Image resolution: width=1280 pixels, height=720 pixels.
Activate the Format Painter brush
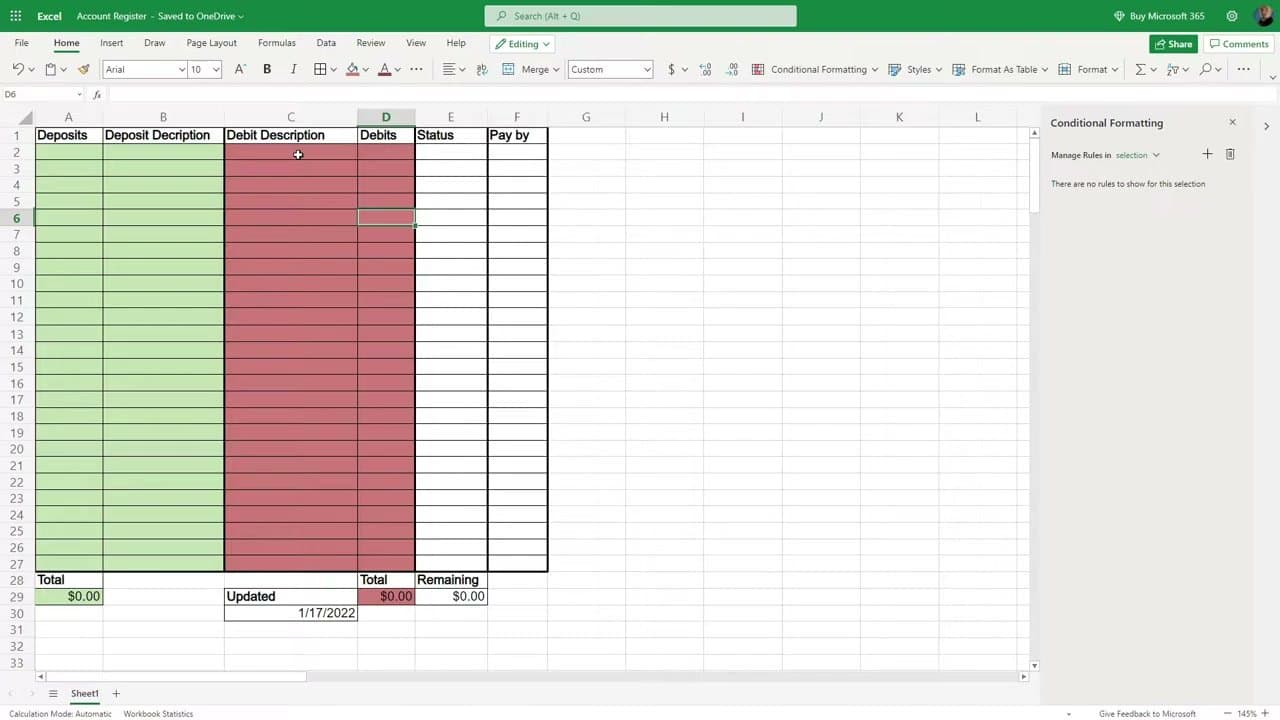pyautogui.click(x=83, y=69)
